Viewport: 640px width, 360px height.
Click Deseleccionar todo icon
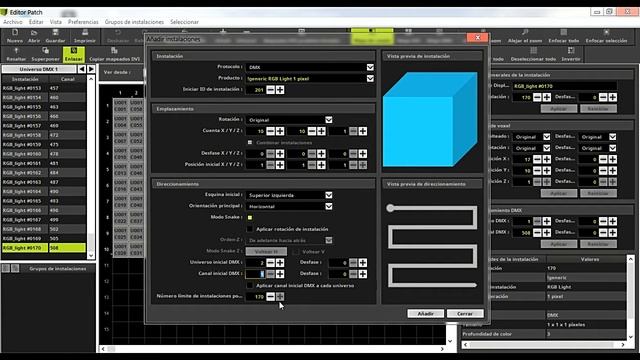pyautogui.click(x=533, y=54)
